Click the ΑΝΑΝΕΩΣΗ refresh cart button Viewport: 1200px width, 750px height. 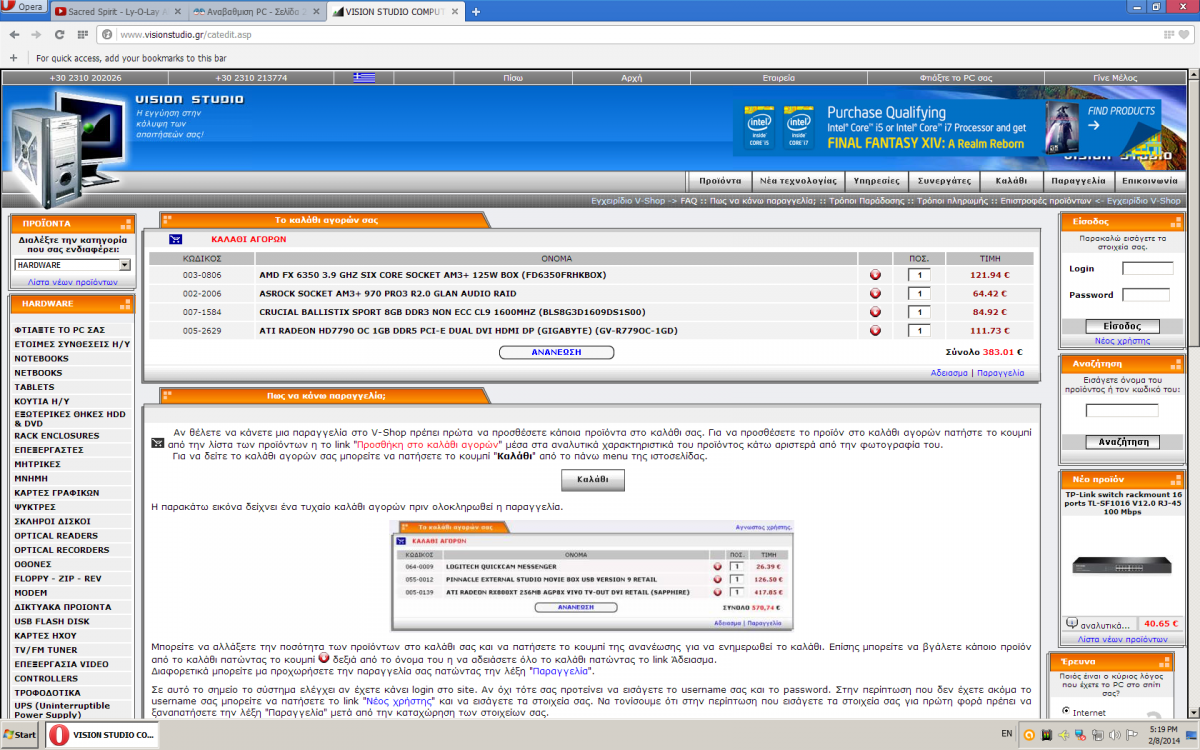(557, 352)
